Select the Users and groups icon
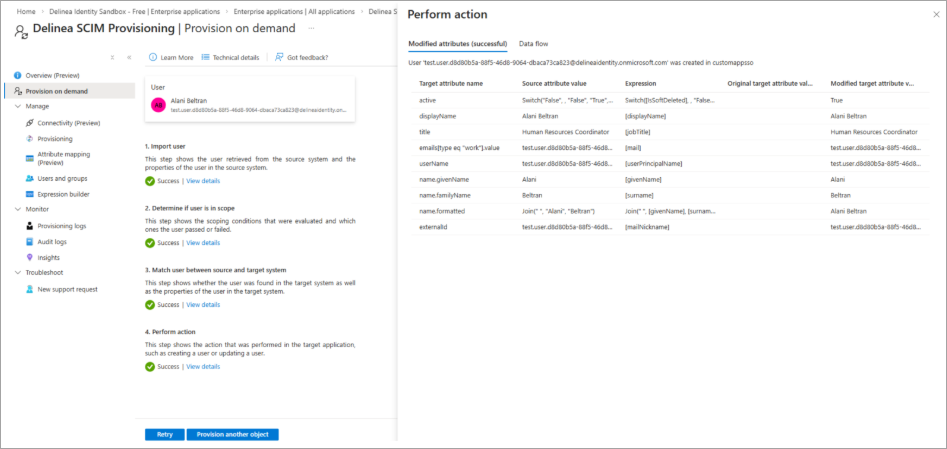 (x=29, y=178)
